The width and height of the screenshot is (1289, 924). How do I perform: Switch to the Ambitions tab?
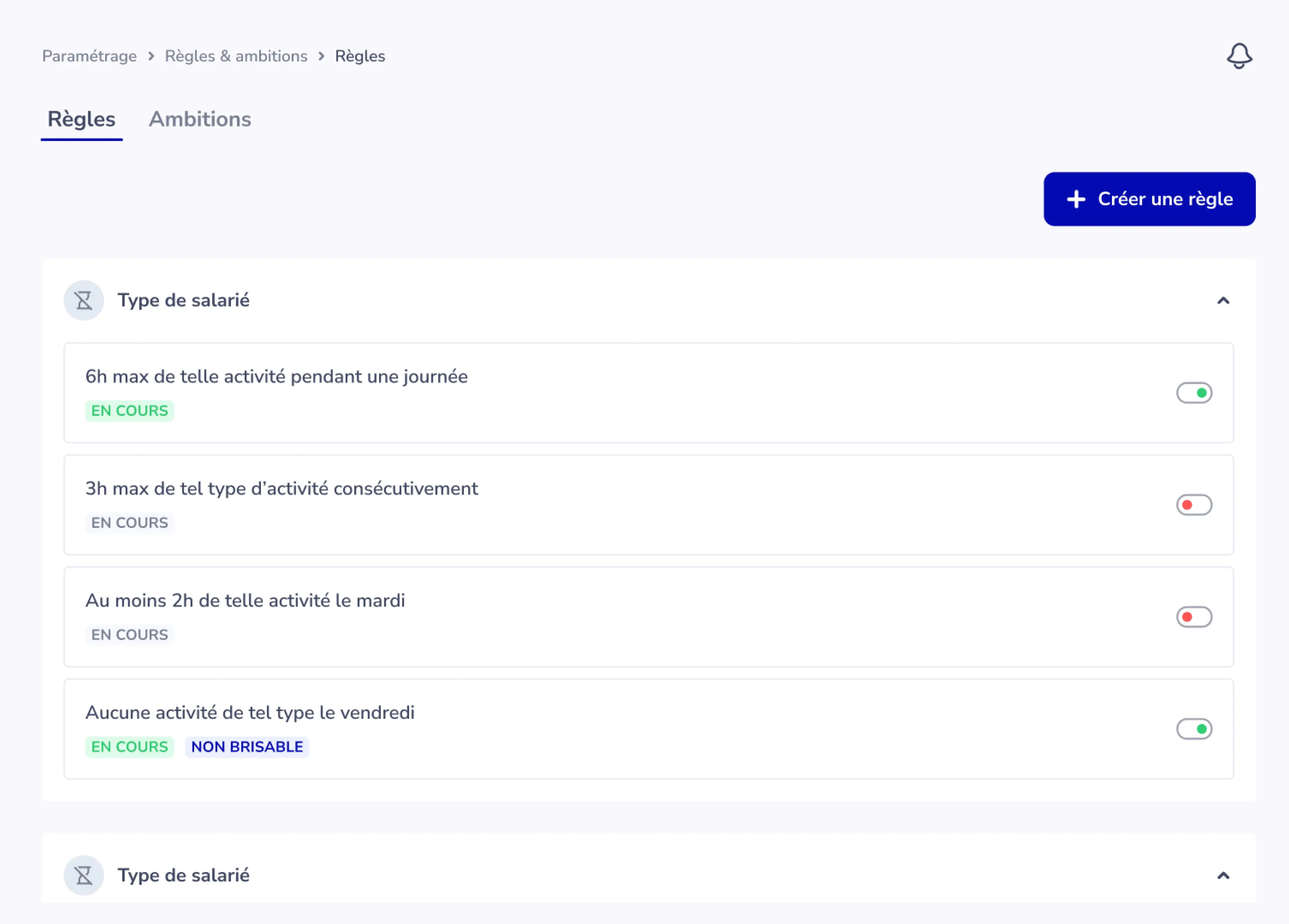pyautogui.click(x=199, y=119)
